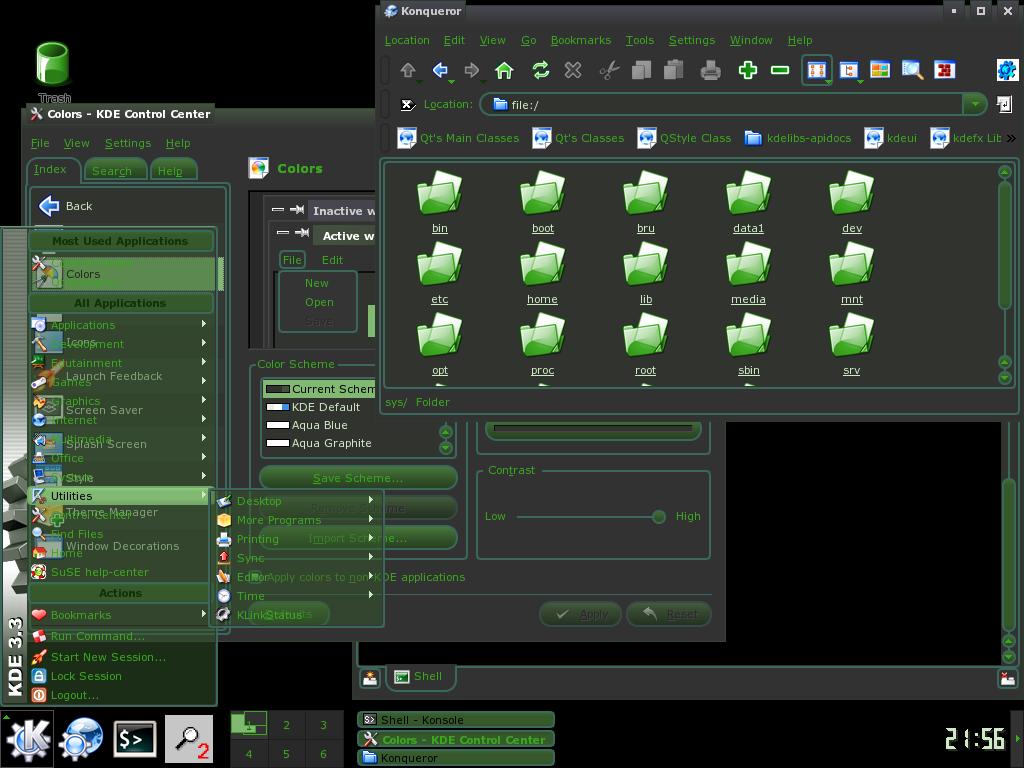The image size is (1024, 768).
Task: Show hidden bookmarks via the toolbar chevron
Action: click(x=1011, y=138)
